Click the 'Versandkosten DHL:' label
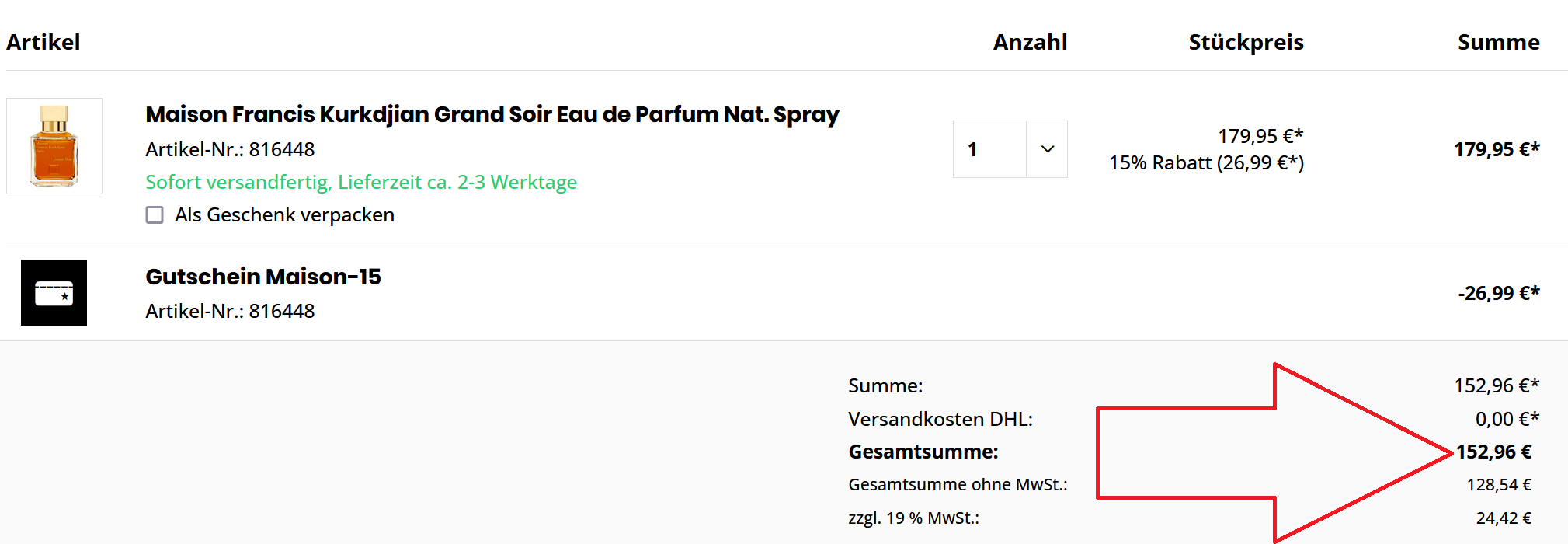 (x=940, y=419)
